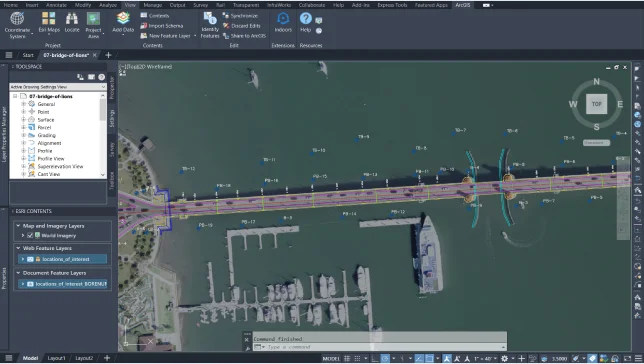Open Esri Maps in the ribbon
Viewport: 644px width, 364px height.
click(49, 22)
